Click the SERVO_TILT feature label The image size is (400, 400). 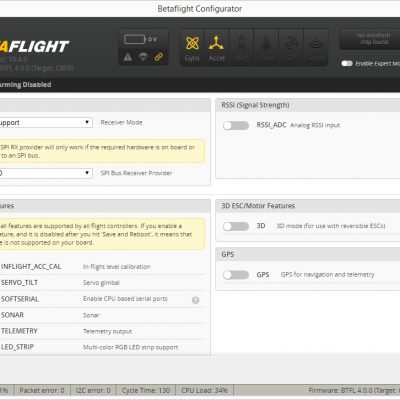click(19, 283)
